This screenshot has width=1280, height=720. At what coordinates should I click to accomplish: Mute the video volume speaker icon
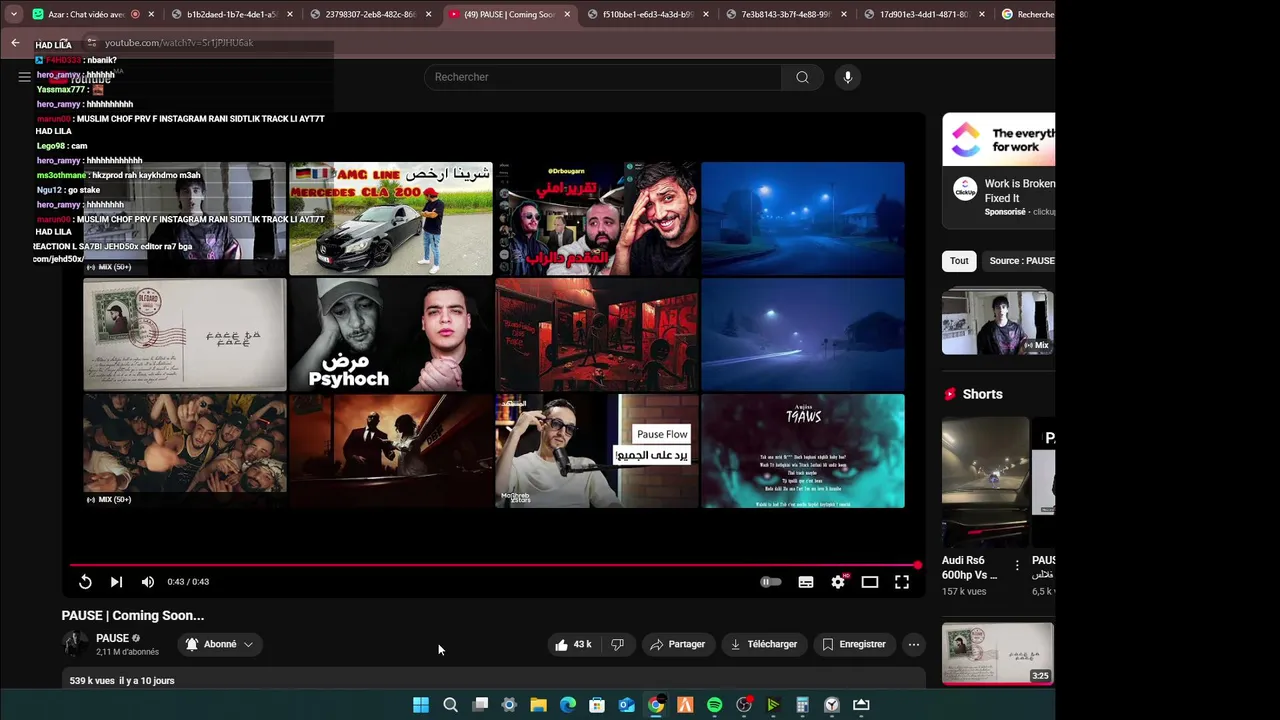[x=147, y=582]
